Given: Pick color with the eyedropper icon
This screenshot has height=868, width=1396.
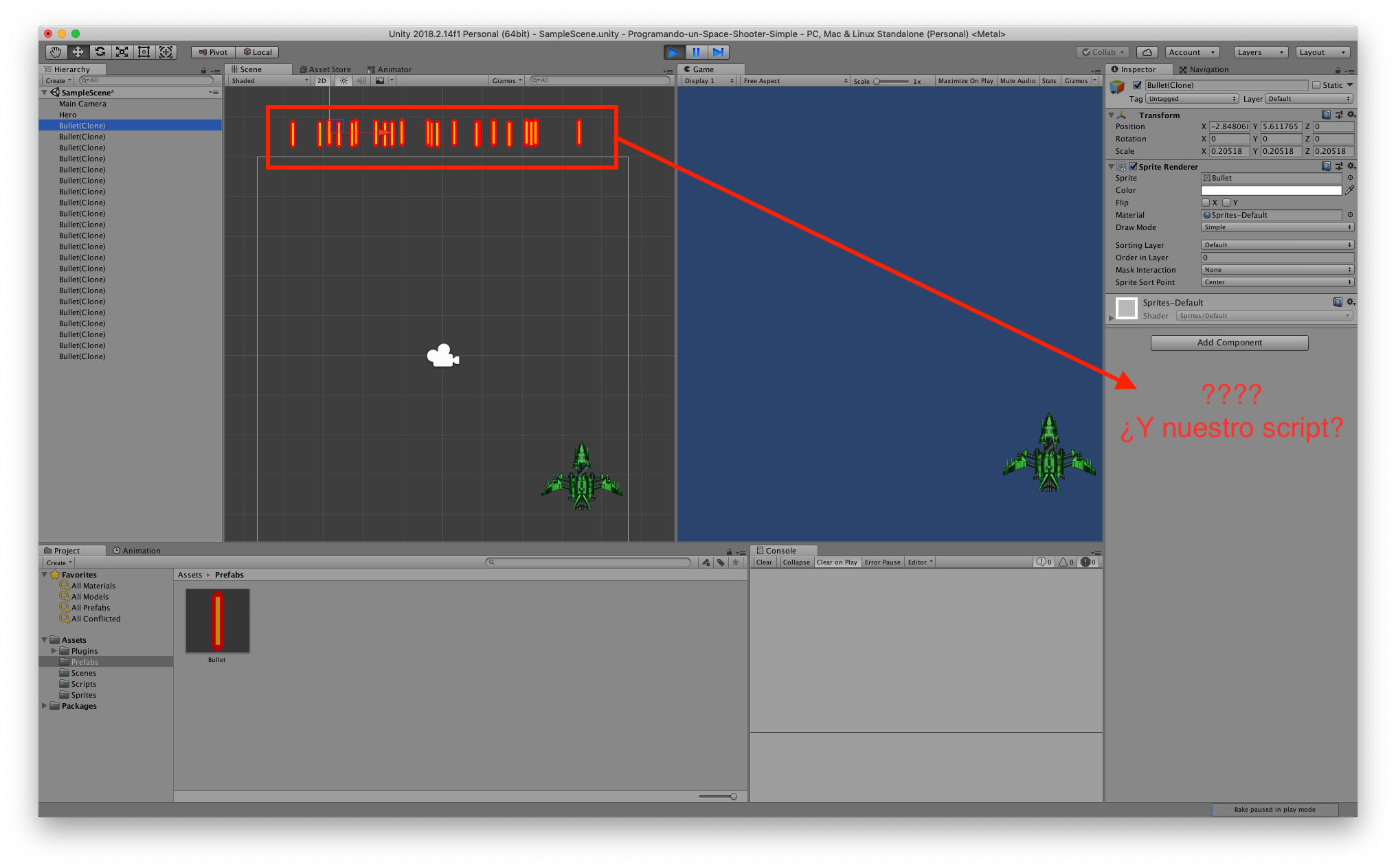Looking at the screenshot, I should 1349,190.
